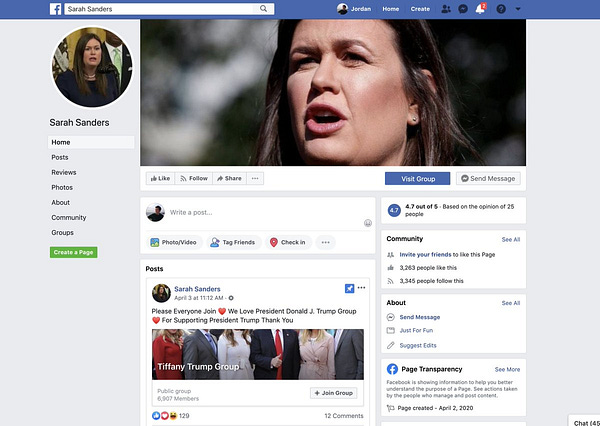Click the user avatar in the post composer

[x=155, y=212]
